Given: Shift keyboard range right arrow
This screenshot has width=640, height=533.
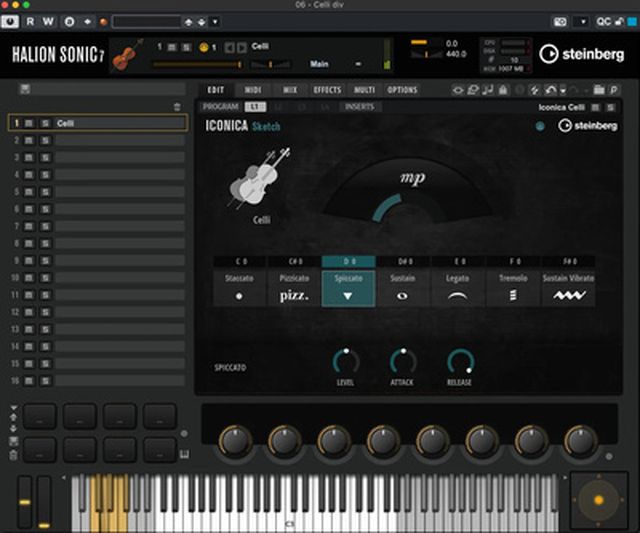Looking at the screenshot, I should pyautogui.click(x=565, y=477).
